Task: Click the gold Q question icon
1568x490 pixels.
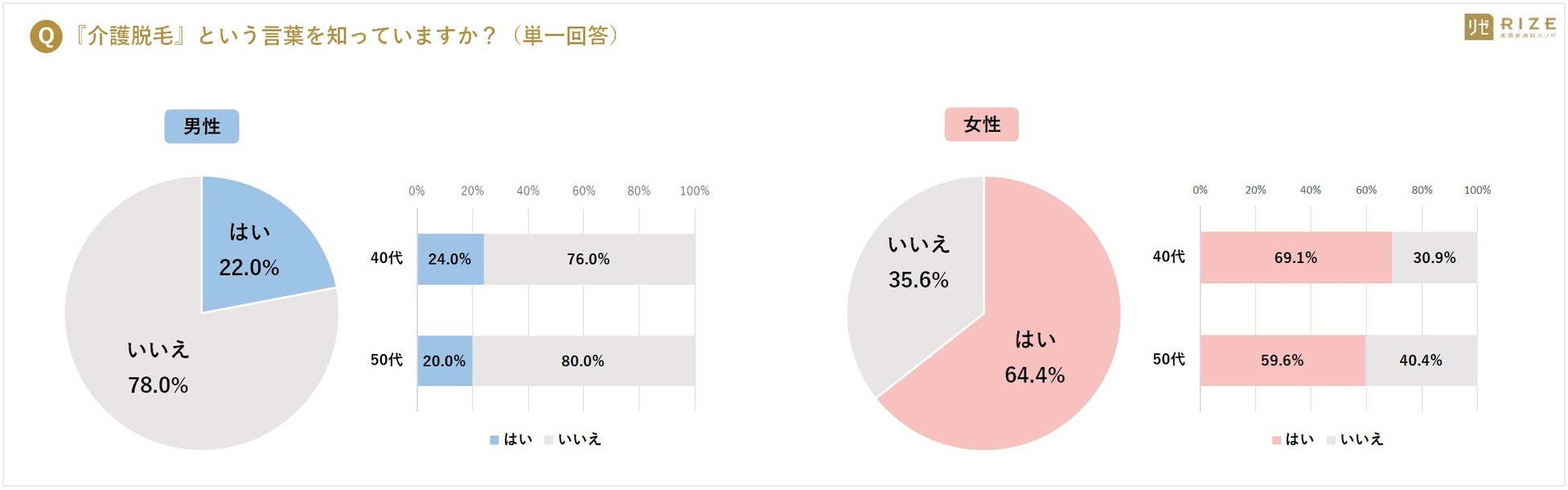Action: (x=46, y=37)
